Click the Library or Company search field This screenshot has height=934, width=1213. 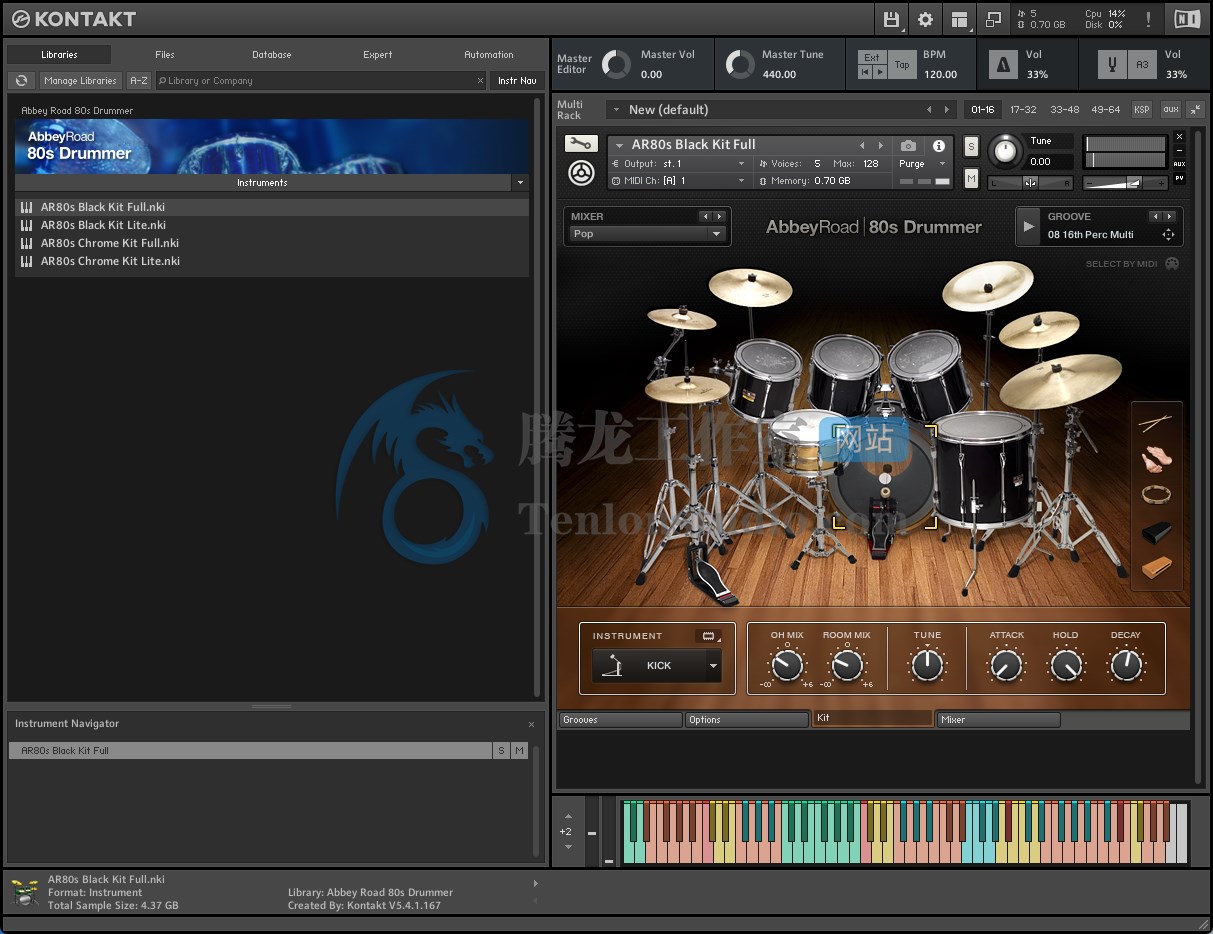click(320, 81)
